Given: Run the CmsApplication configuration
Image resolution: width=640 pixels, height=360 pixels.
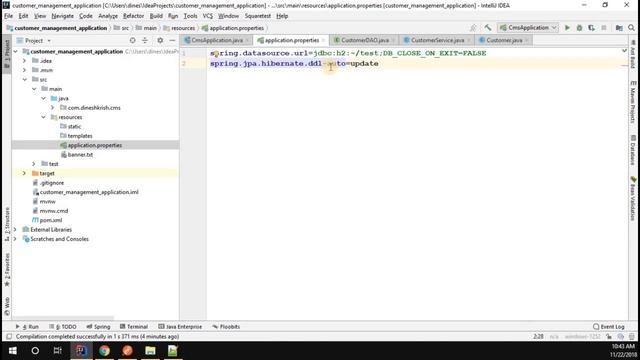Looking at the screenshot, I should [x=567, y=28].
